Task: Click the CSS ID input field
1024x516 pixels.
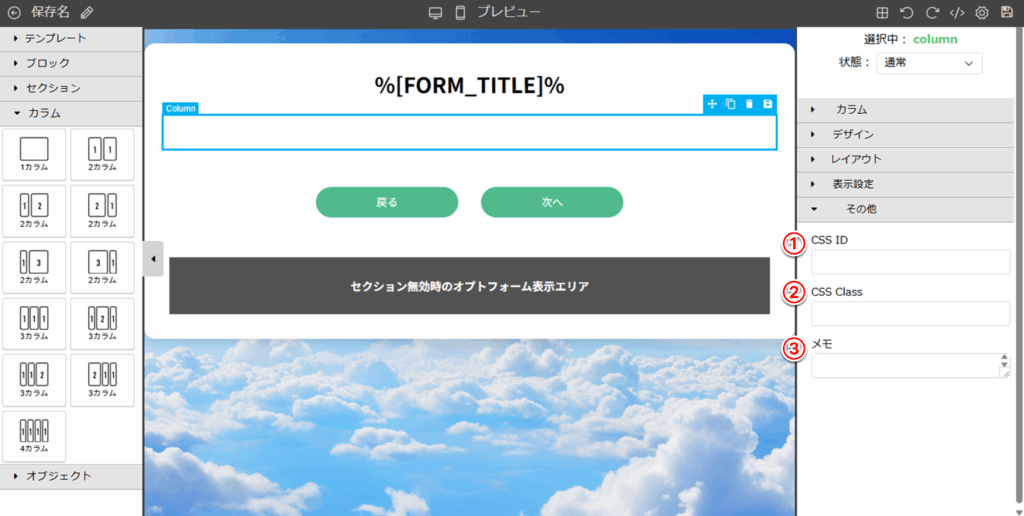Action: tap(910, 262)
